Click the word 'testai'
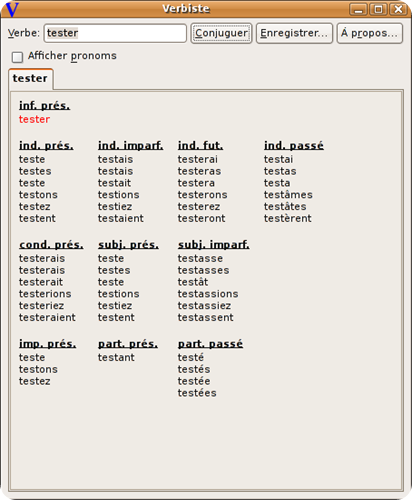The width and height of the screenshot is (412, 500). (279, 159)
